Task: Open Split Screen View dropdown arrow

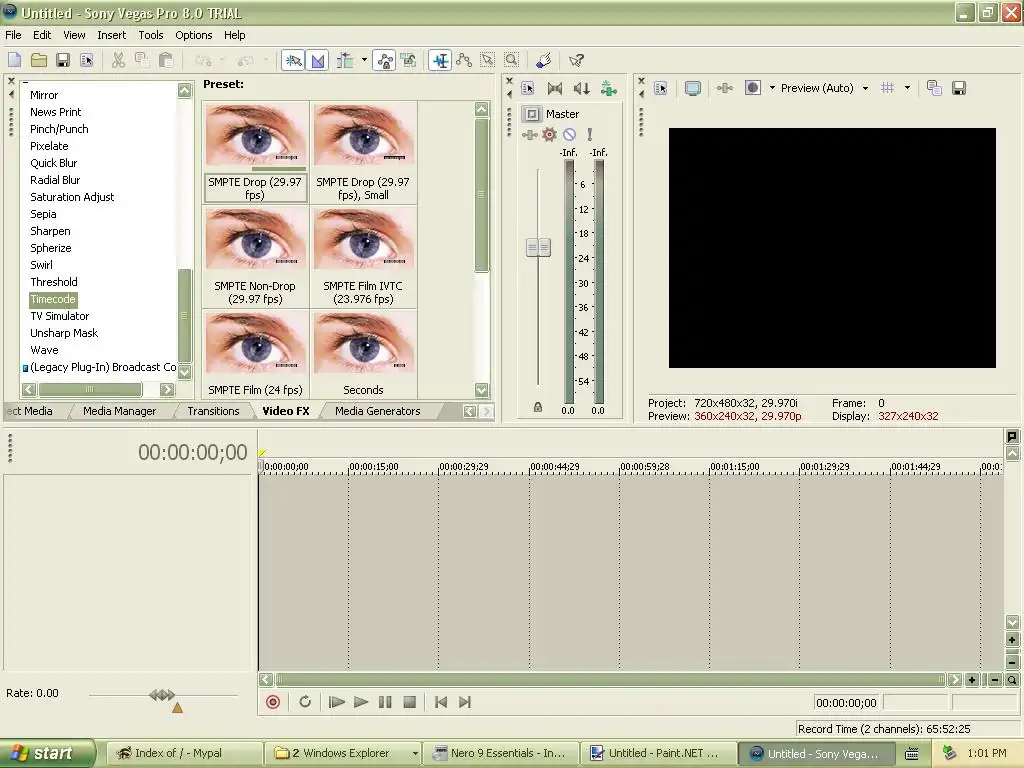Action: point(772,88)
